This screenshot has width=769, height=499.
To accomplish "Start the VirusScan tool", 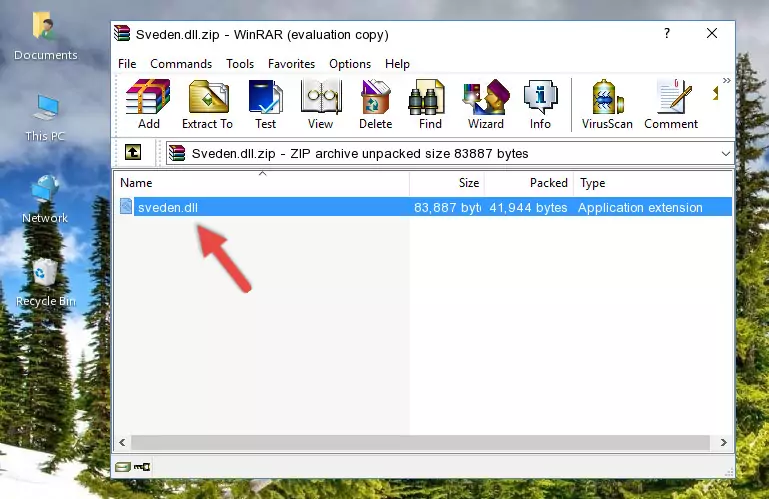I will pos(607,104).
